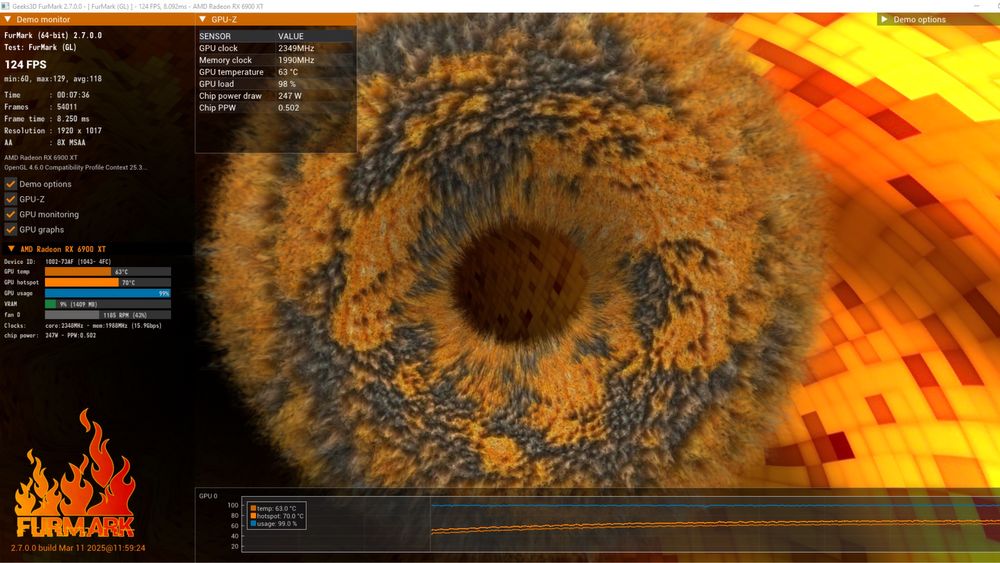Screen dimensions: 1000x563
Task: Click the VALUE column header
Action: point(291,36)
